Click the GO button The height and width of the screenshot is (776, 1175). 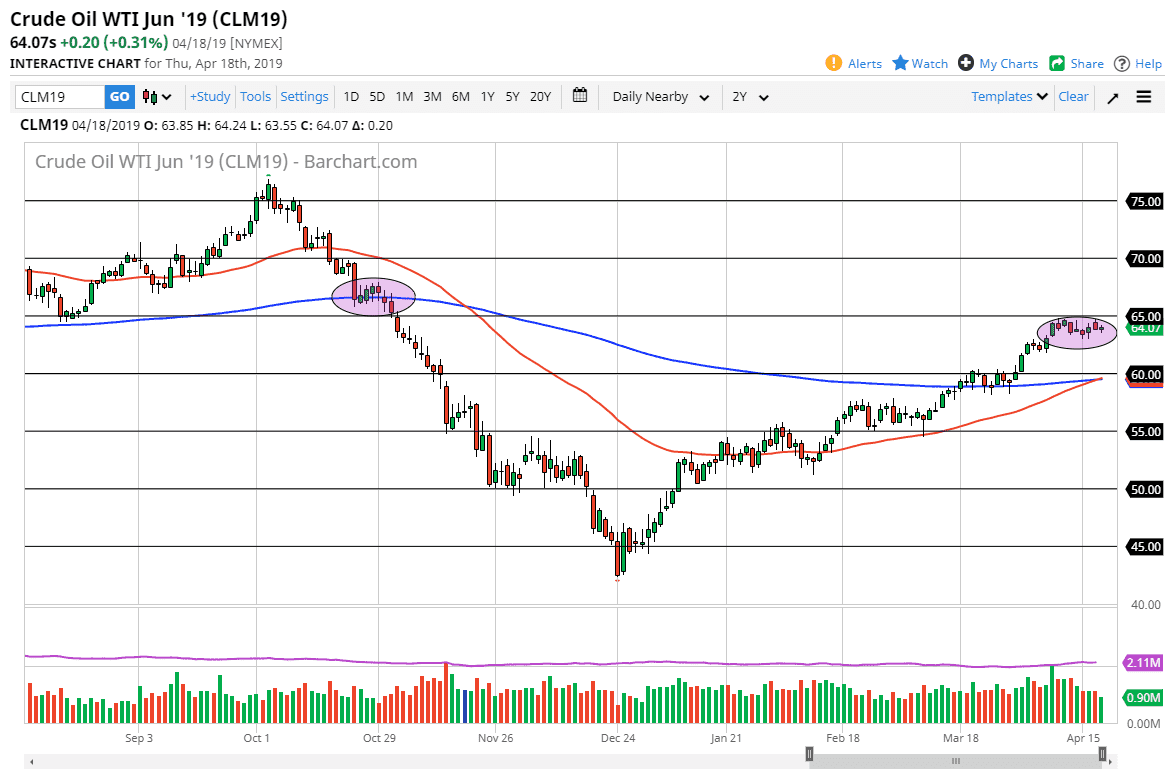119,96
